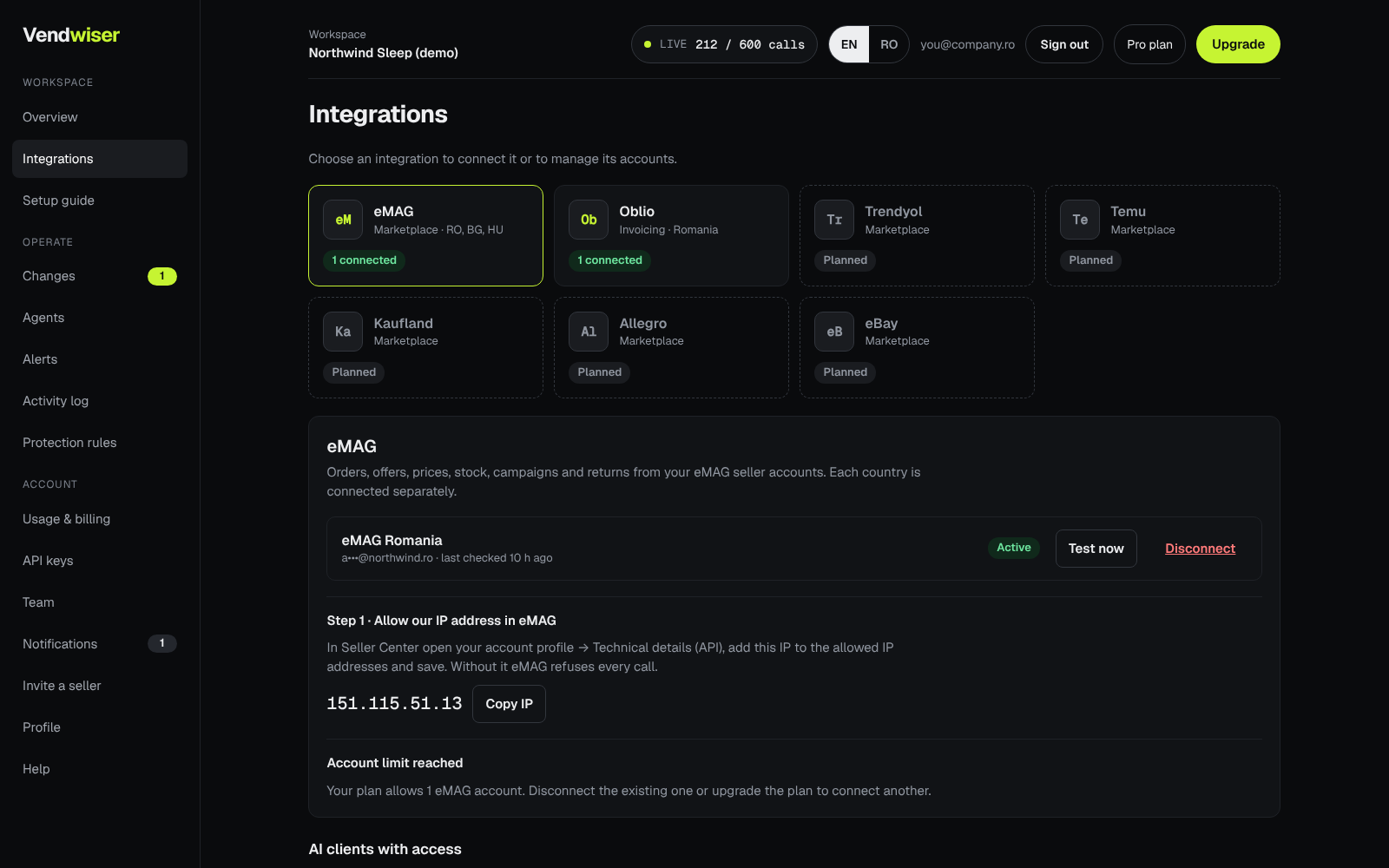Image resolution: width=1389 pixels, height=868 pixels.
Task: Open Notifications in sidebar
Action: 100,644
